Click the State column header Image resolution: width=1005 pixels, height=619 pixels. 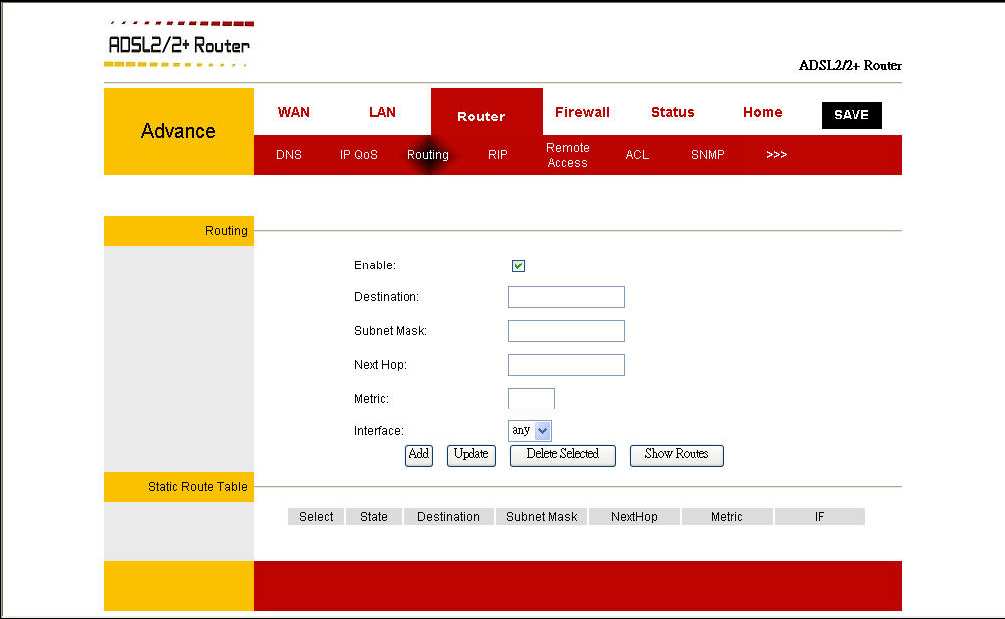[x=374, y=516]
